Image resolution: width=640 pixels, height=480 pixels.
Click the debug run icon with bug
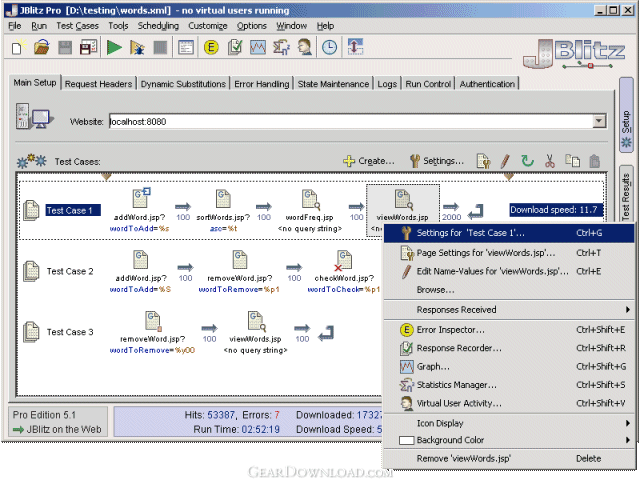137,48
